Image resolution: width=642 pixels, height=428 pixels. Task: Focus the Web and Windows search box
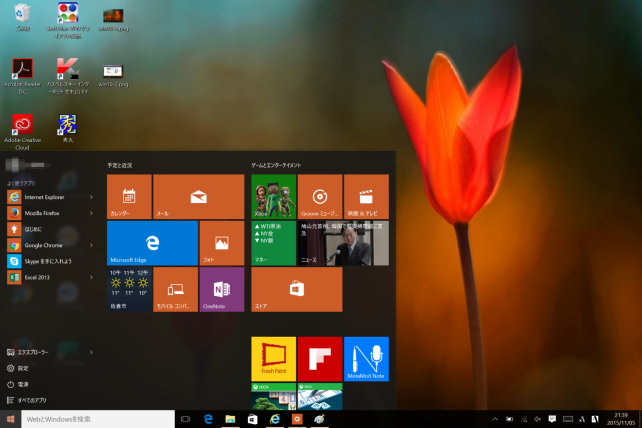coord(98,419)
